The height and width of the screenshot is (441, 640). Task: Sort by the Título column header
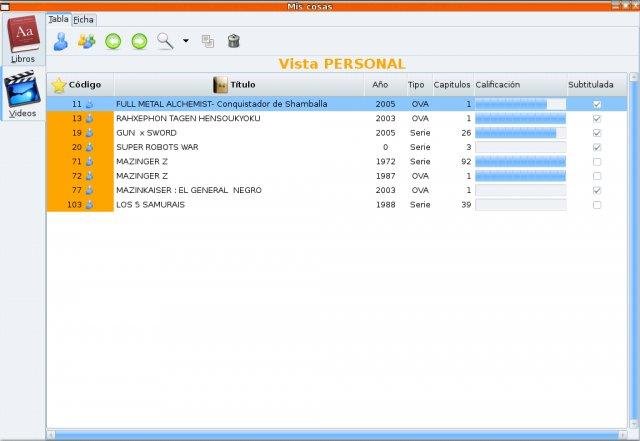(235, 85)
